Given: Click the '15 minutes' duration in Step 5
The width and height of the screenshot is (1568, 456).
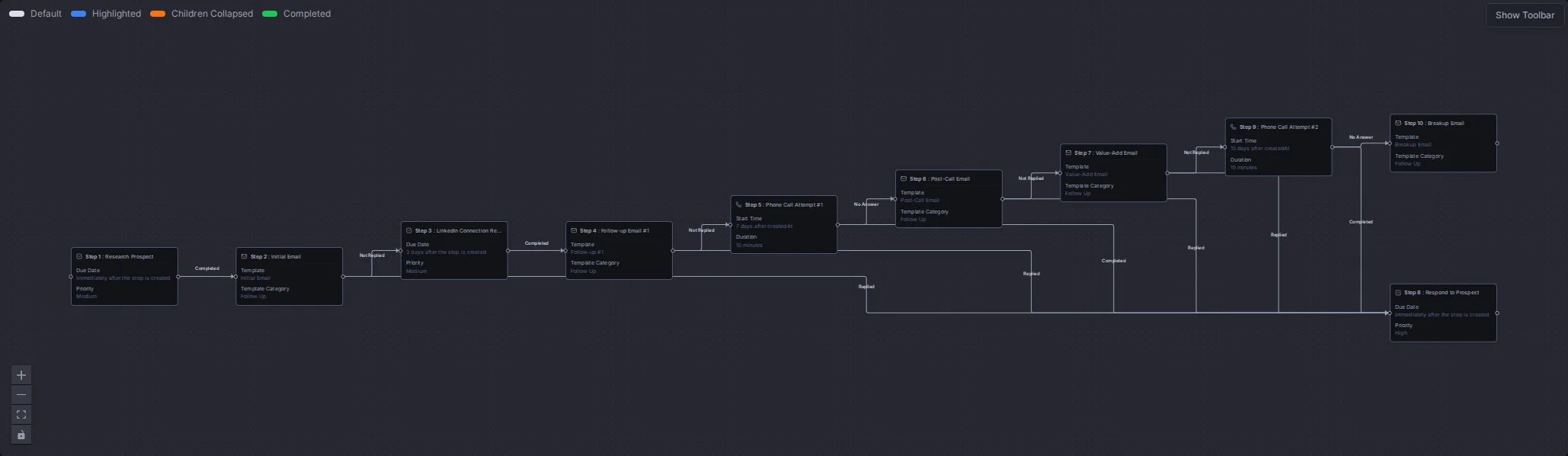Looking at the screenshot, I should [749, 246].
